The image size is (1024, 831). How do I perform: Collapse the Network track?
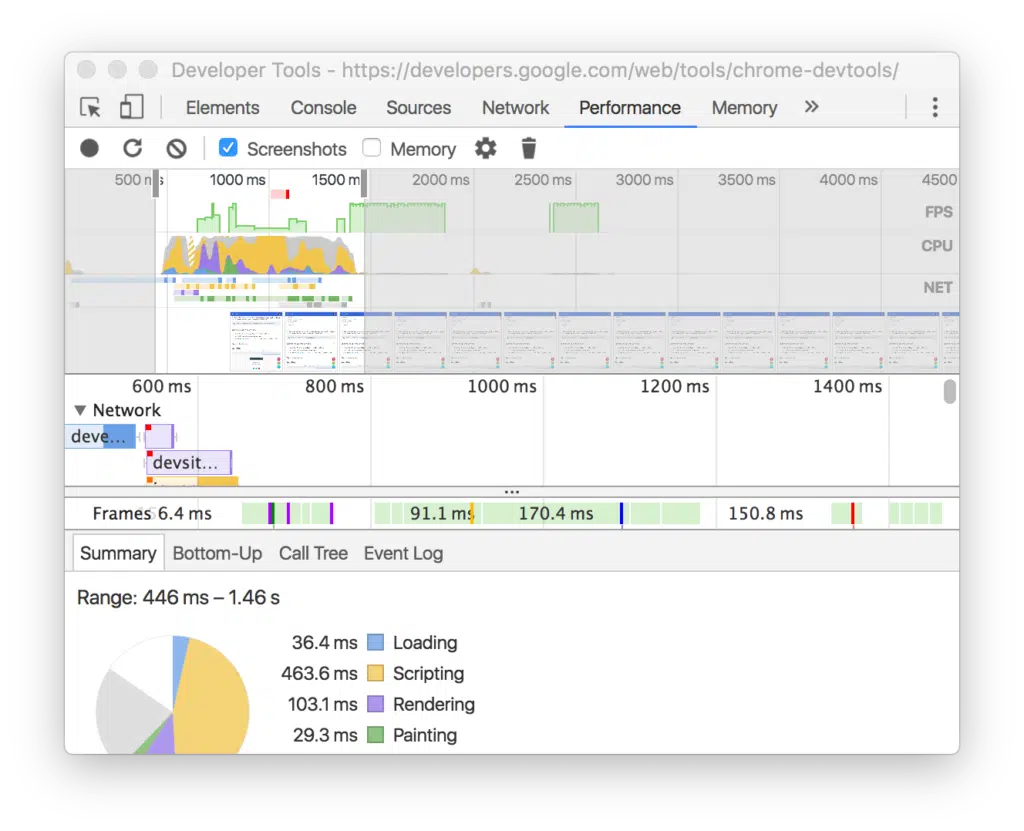pyautogui.click(x=80, y=410)
